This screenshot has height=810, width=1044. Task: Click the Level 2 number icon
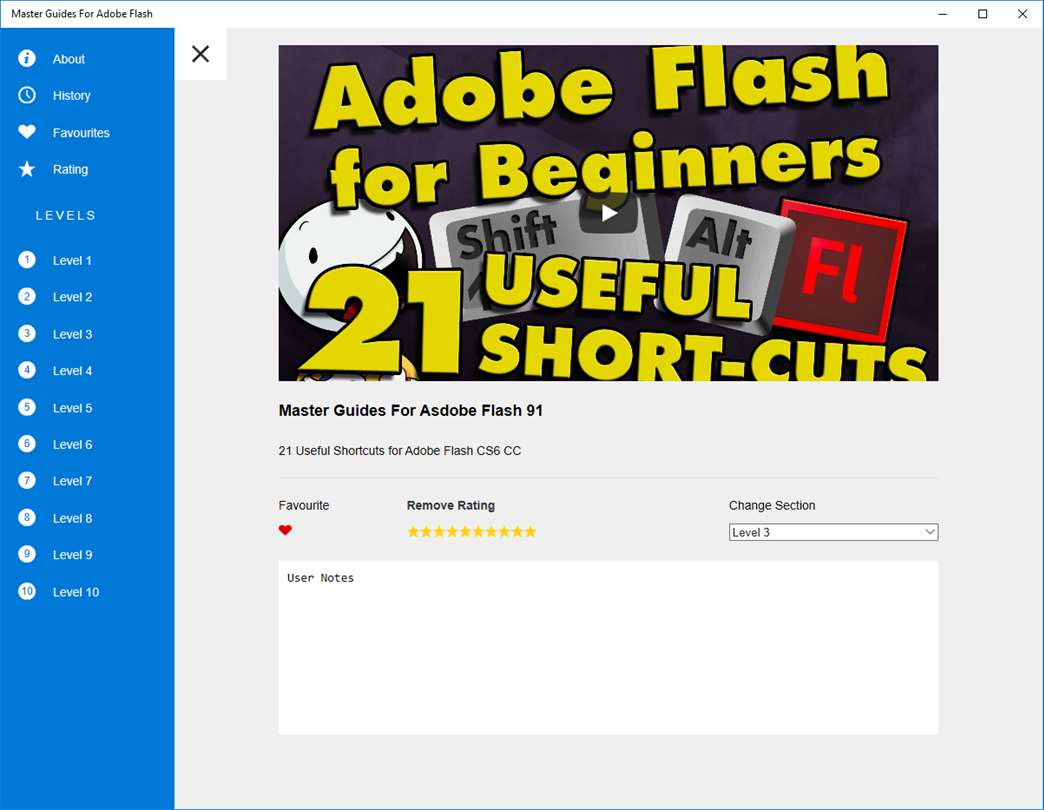[x=27, y=296]
